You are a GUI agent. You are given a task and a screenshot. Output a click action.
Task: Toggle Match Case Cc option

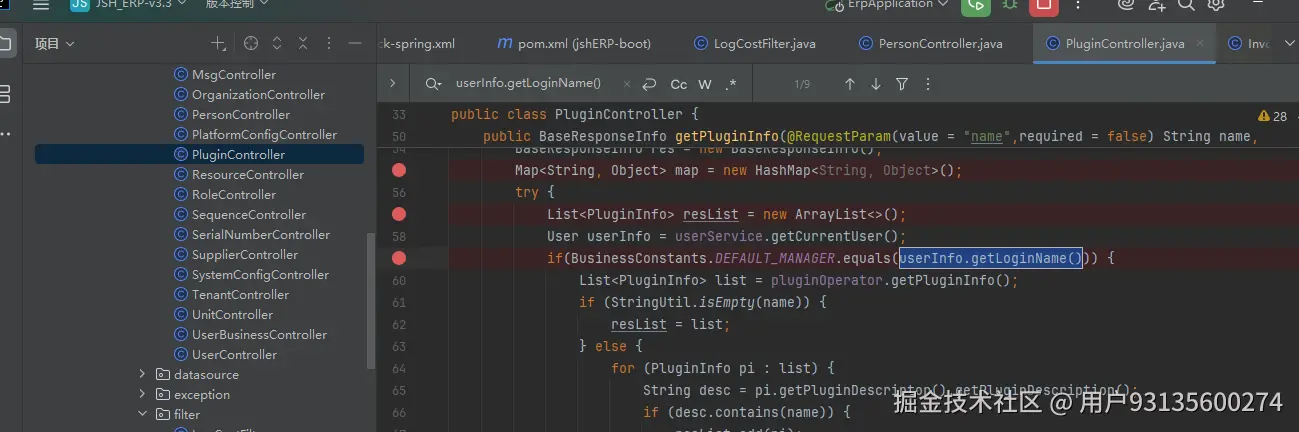[x=679, y=84]
